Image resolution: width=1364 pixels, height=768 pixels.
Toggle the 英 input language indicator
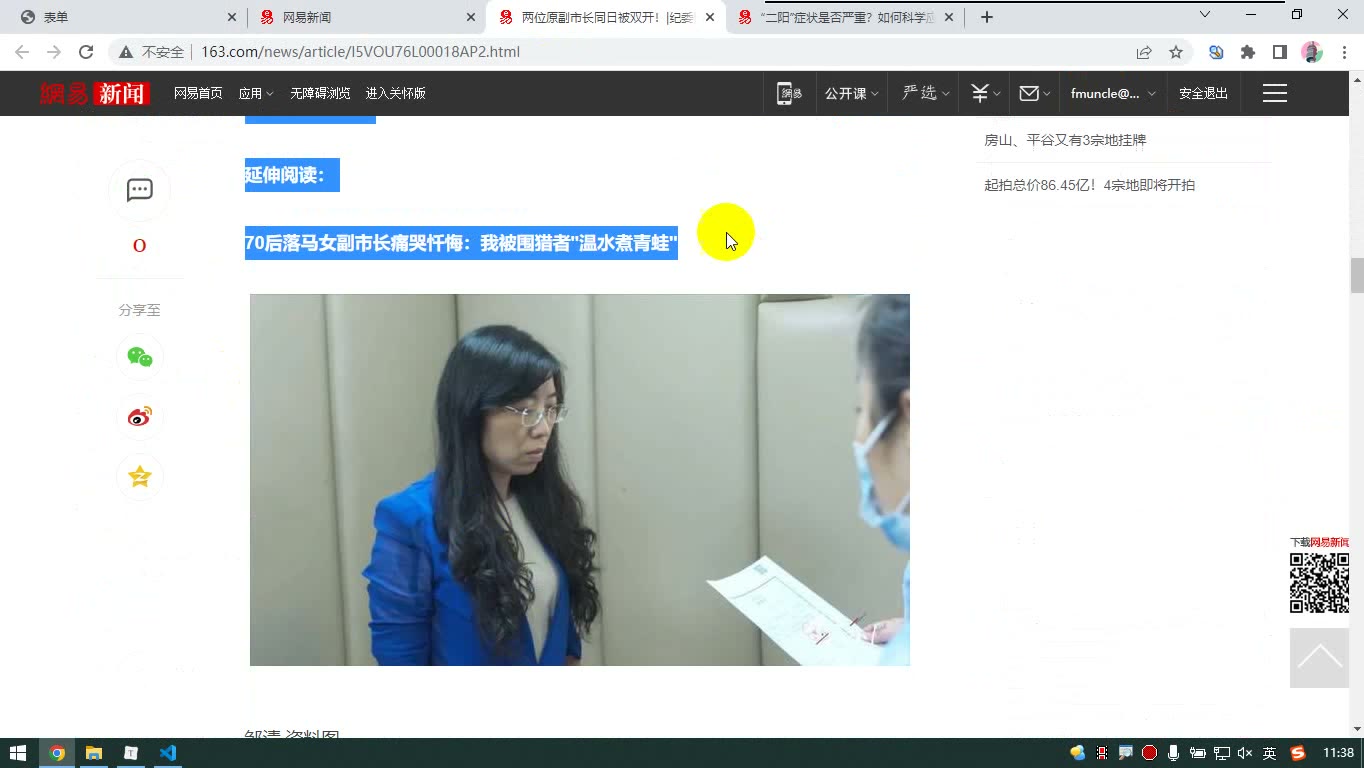[x=1269, y=753]
